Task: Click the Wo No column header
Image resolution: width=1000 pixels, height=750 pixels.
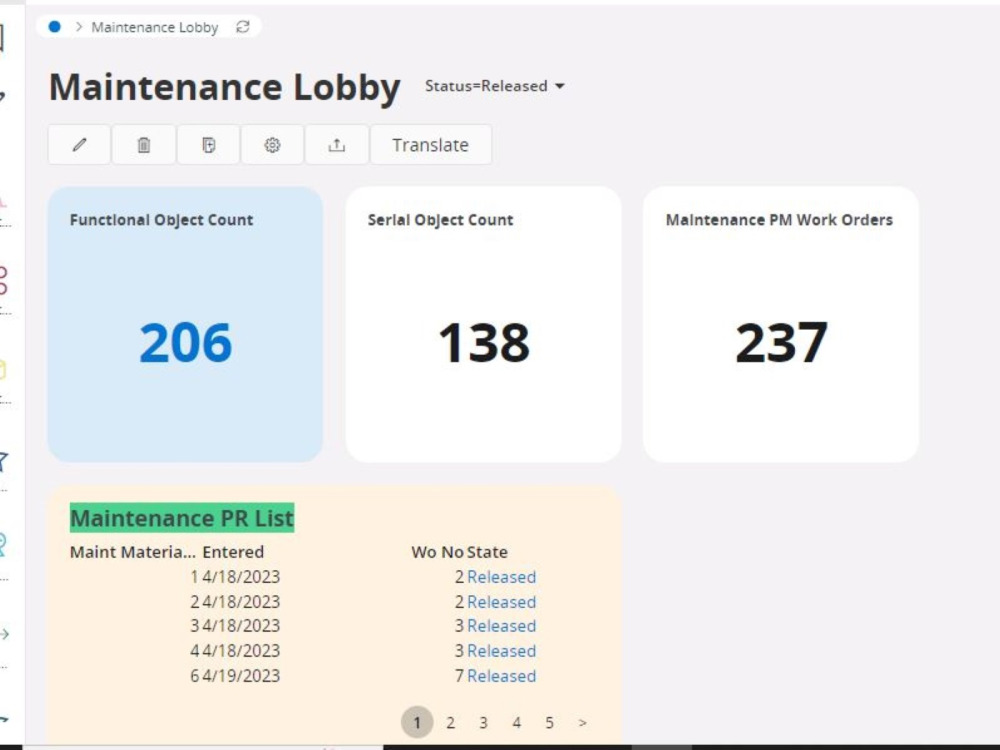Action: (438, 552)
